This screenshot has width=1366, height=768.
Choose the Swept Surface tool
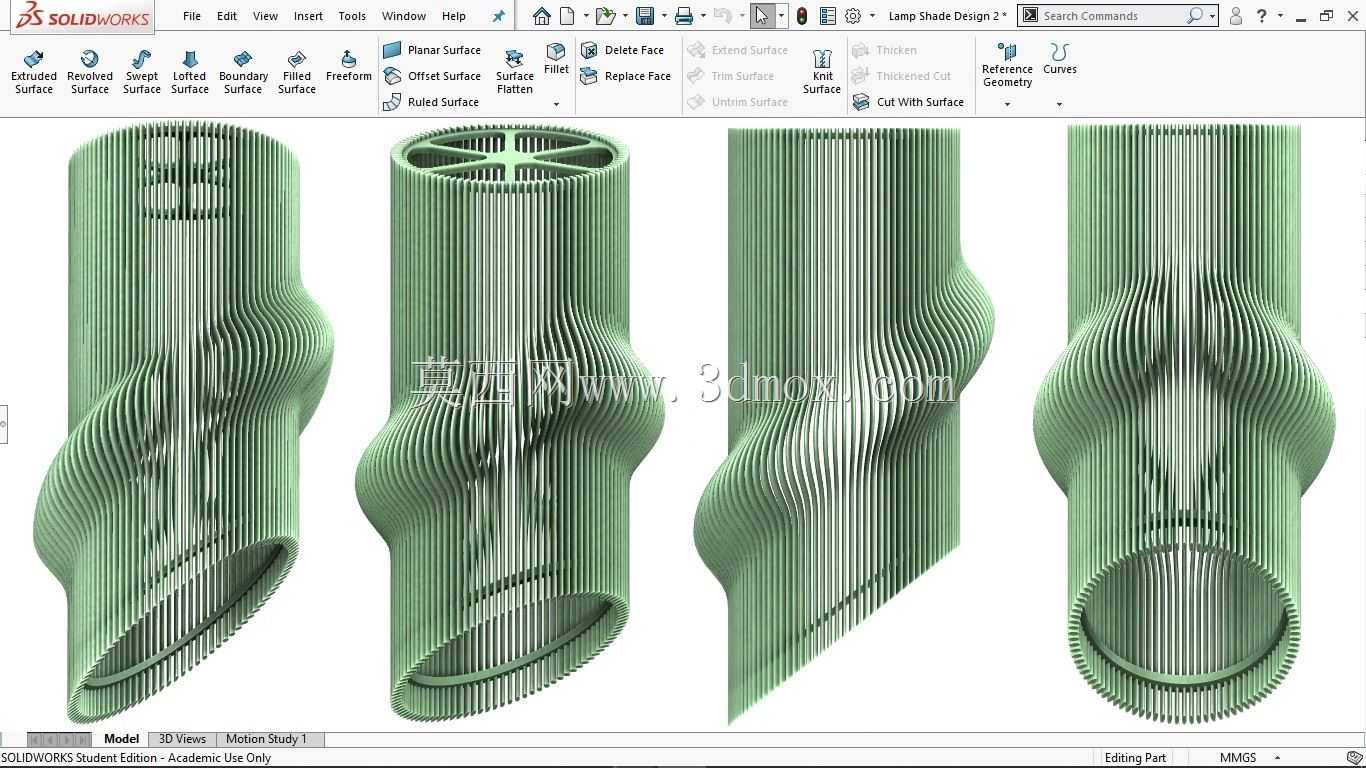[x=142, y=72]
